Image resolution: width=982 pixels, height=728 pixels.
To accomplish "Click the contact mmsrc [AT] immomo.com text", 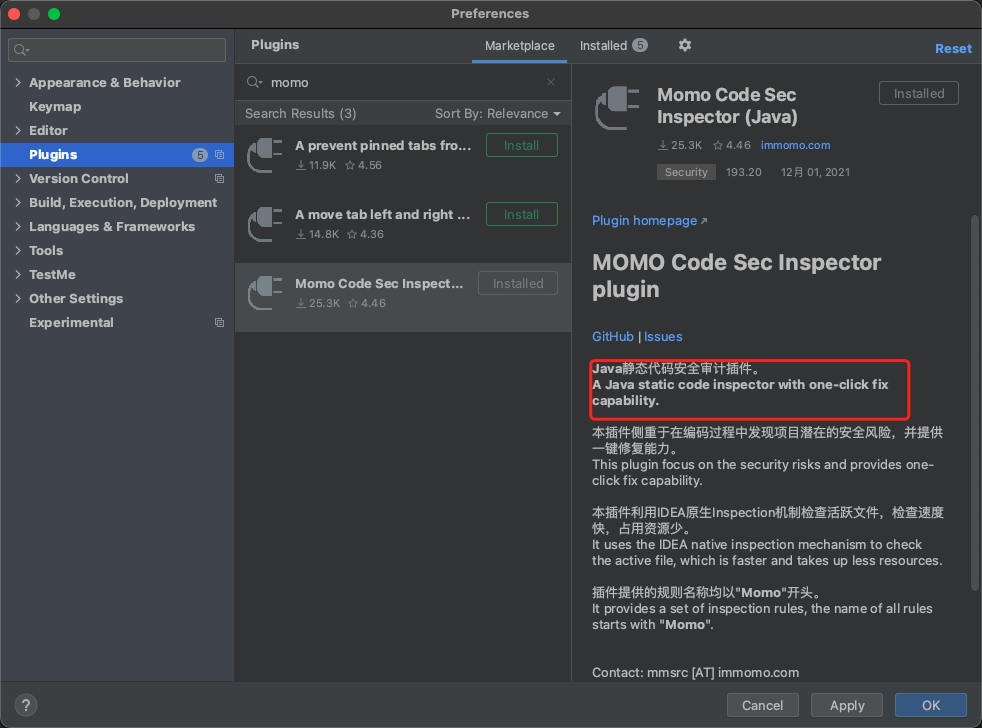I will [695, 672].
